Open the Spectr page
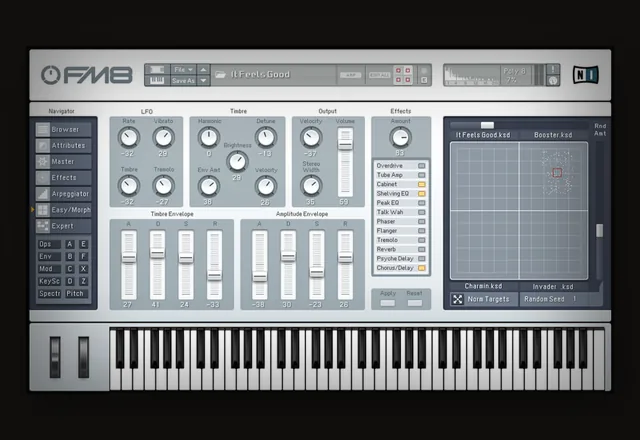Image resolution: width=640 pixels, height=440 pixels. 49,293
